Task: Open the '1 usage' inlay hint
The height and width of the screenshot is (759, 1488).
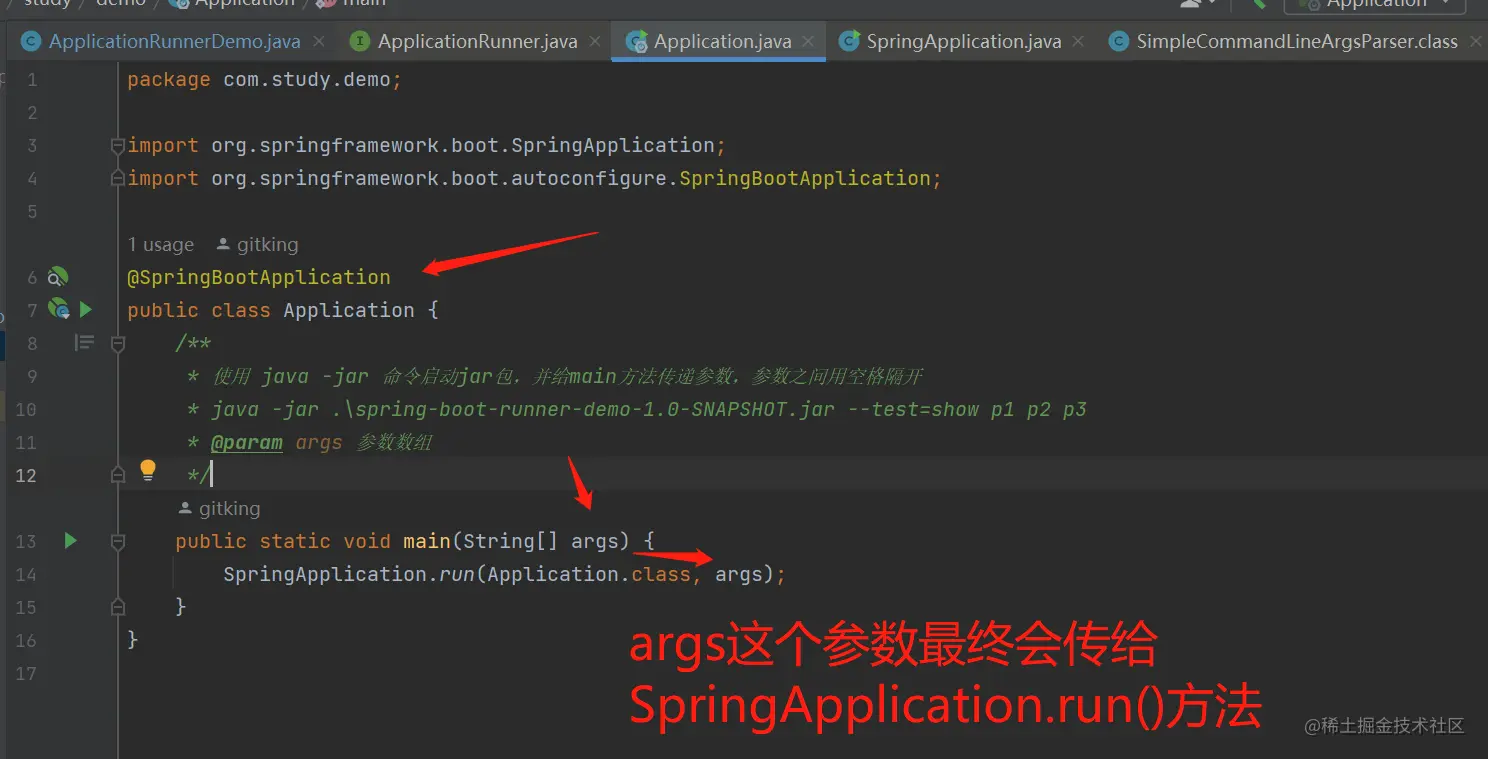Action: [161, 245]
